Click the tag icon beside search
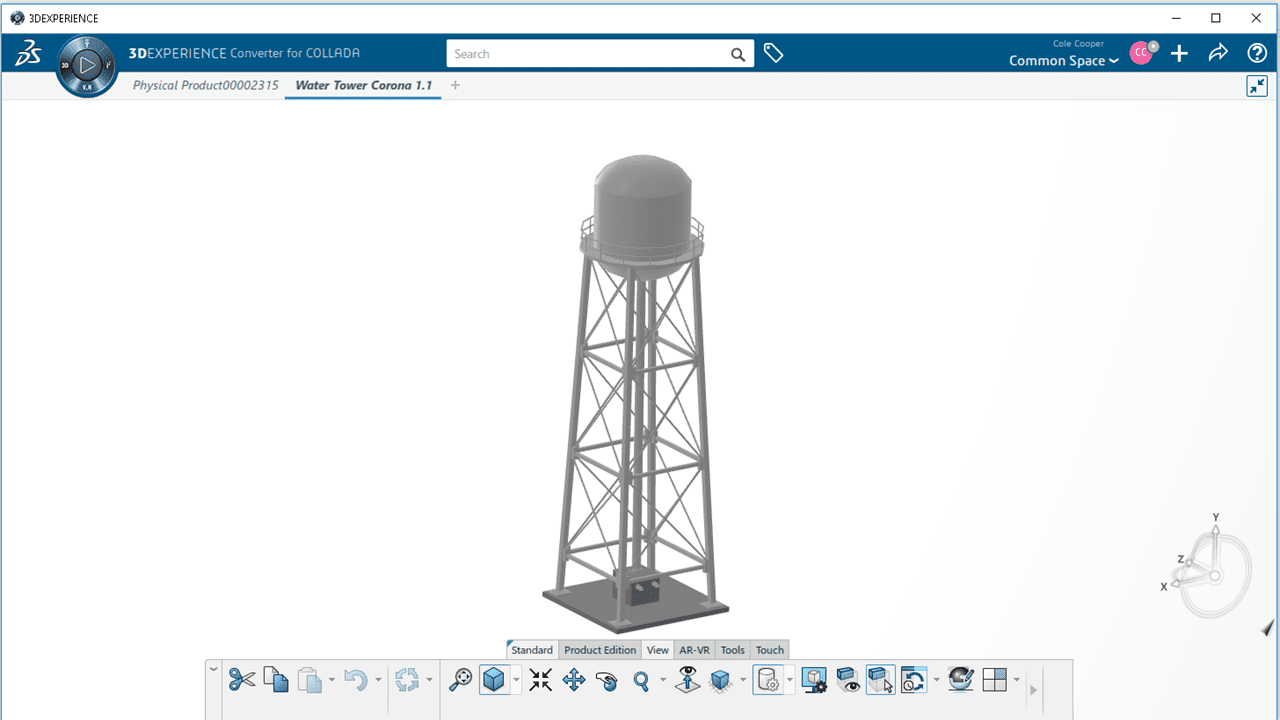Viewport: 1280px width, 720px height. [x=773, y=54]
